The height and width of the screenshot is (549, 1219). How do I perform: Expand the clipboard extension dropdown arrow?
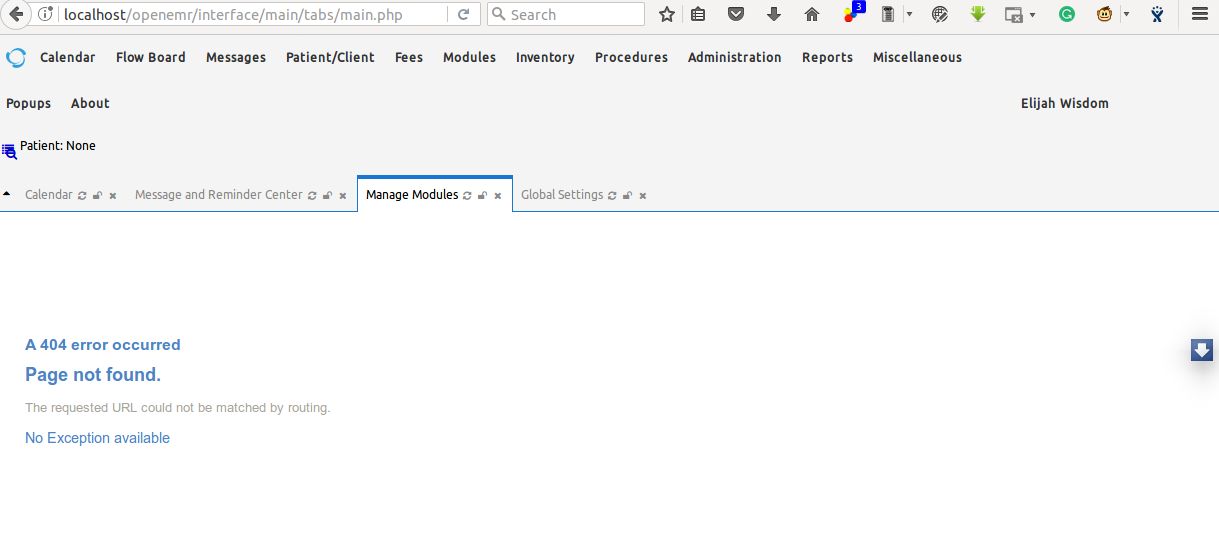(x=909, y=14)
